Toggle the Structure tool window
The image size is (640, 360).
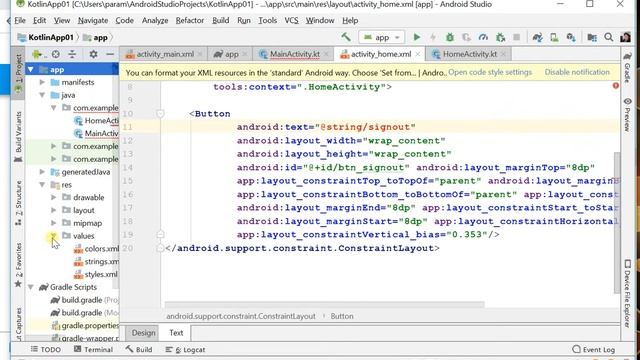(x=18, y=203)
